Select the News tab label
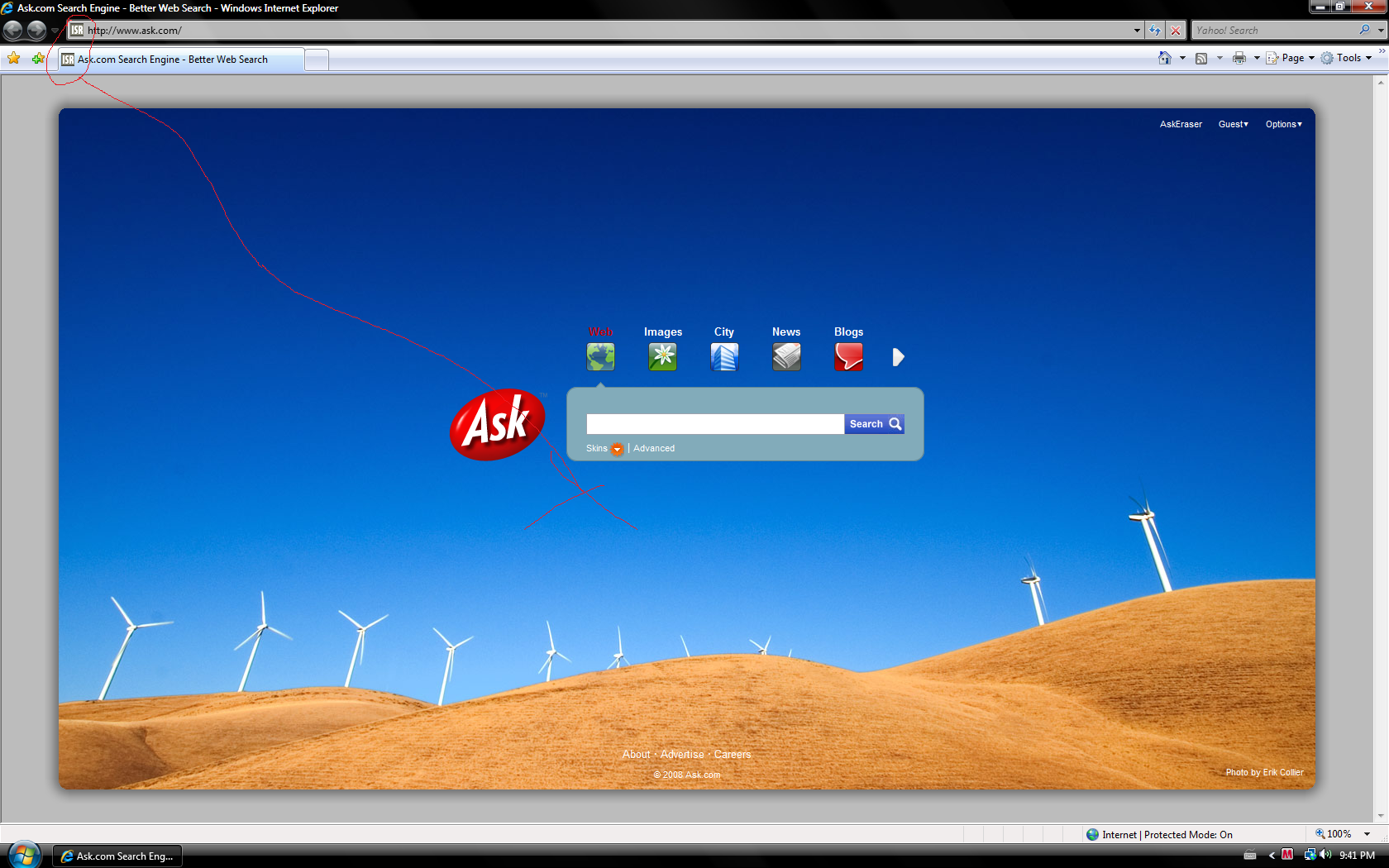This screenshot has height=868, width=1389. pyautogui.click(x=786, y=331)
